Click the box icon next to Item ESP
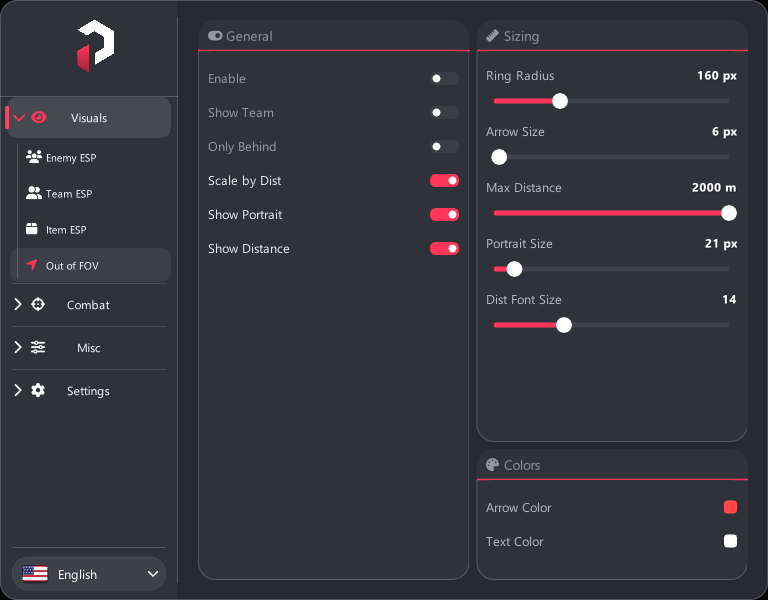The height and width of the screenshot is (600, 768). [32, 229]
